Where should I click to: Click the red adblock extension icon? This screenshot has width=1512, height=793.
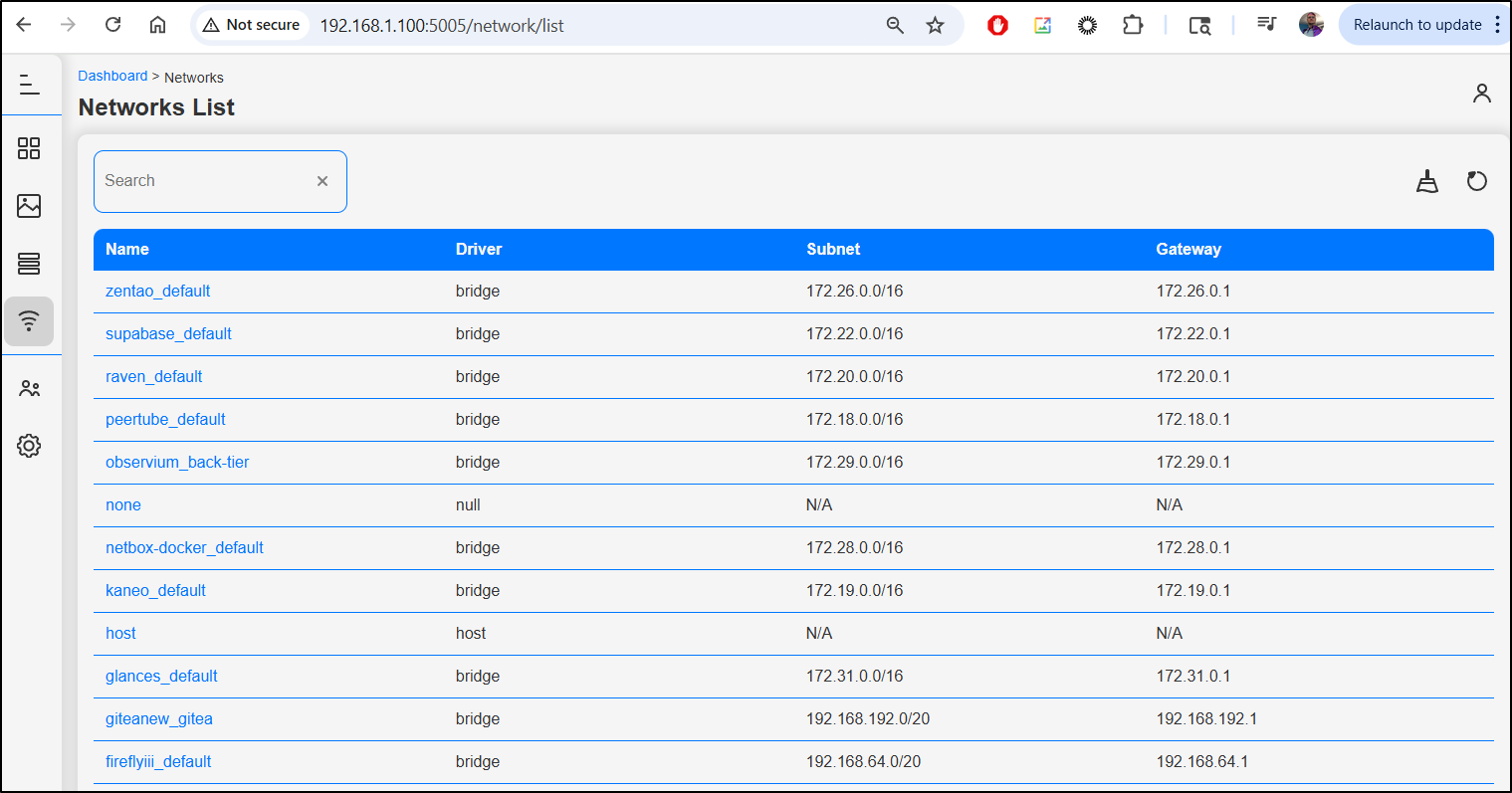[997, 25]
